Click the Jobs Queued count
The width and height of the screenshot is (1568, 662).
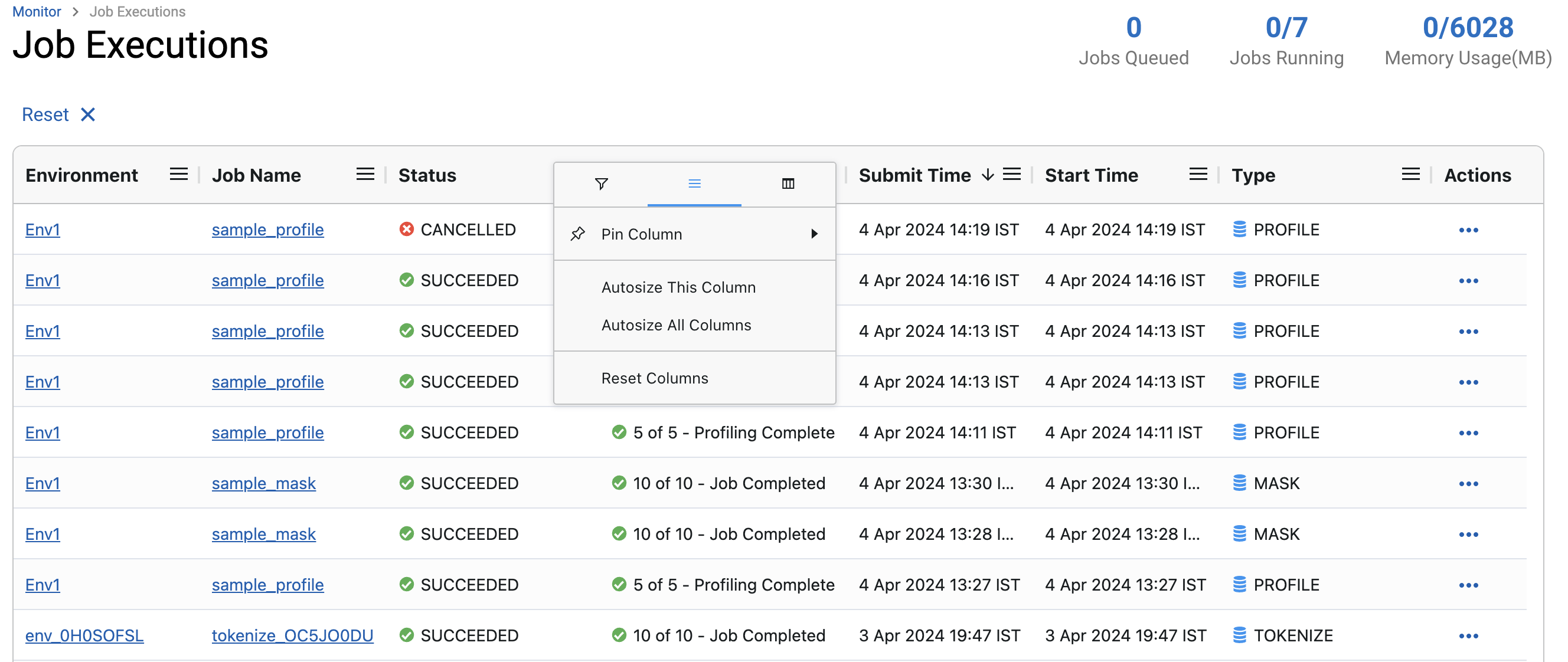coord(1133,27)
